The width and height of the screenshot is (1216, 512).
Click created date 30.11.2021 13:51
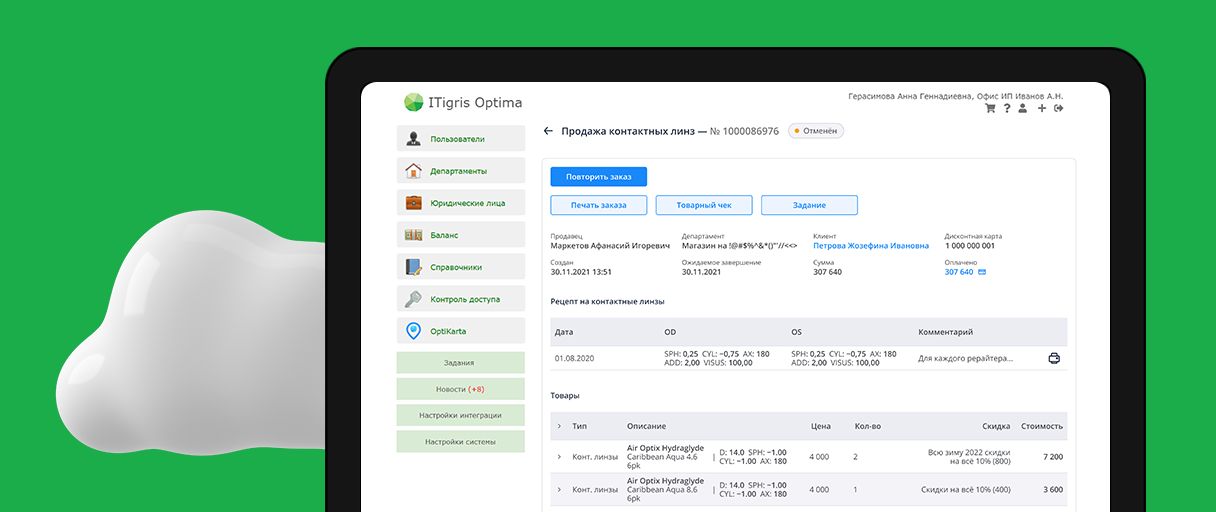pos(581,272)
